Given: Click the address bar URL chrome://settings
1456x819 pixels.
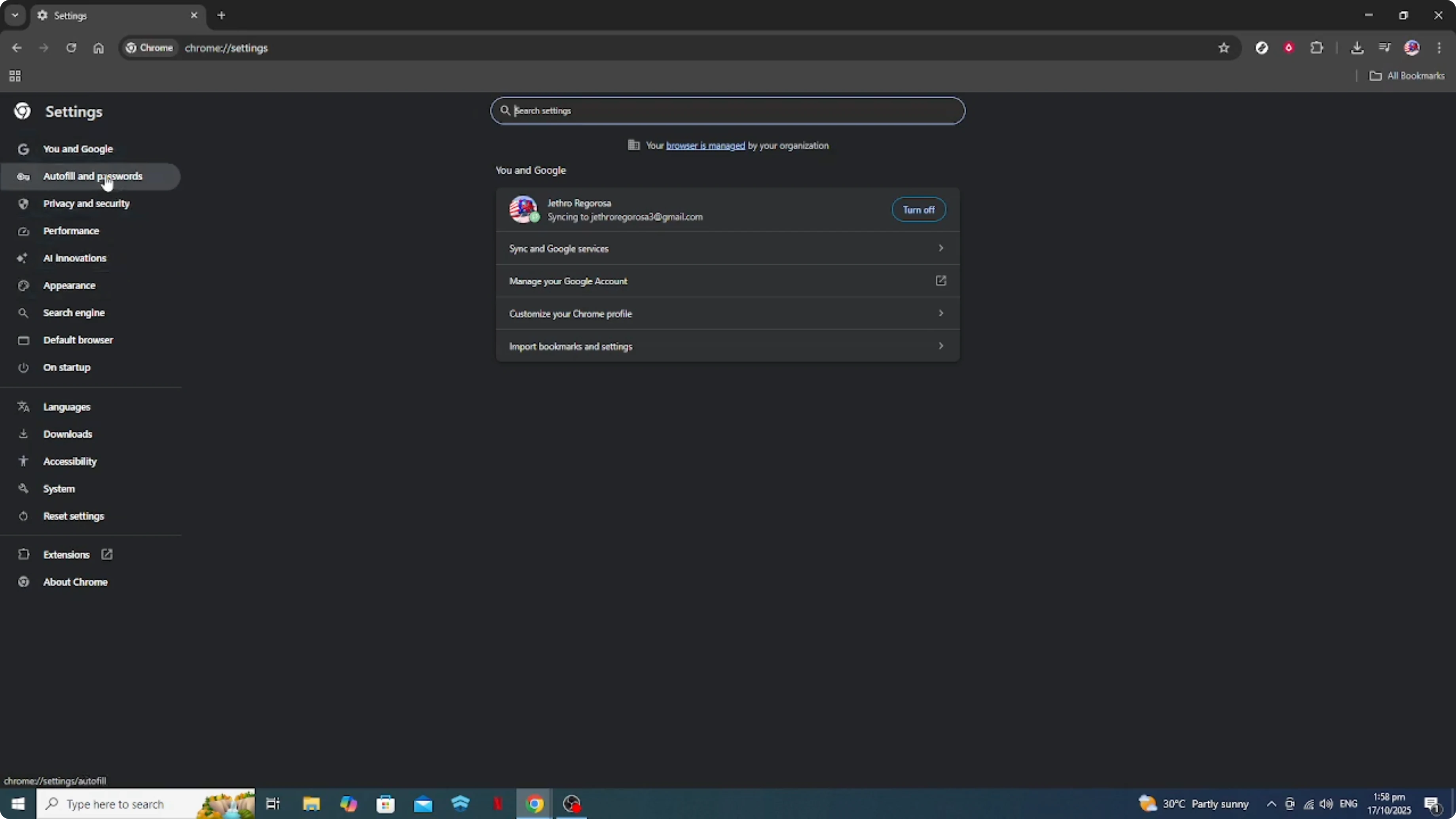Looking at the screenshot, I should tap(226, 48).
